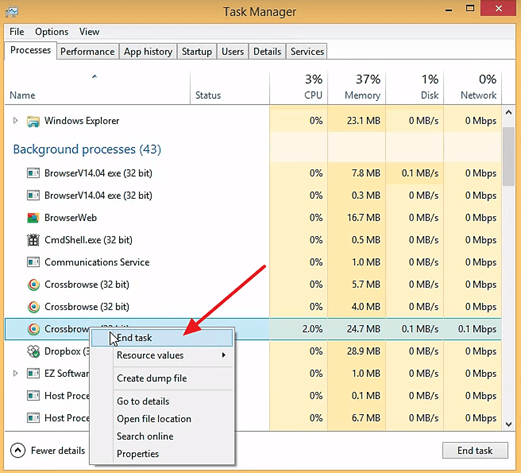Click the scrollbar down arrow
The image size is (521, 473).
click(x=508, y=424)
